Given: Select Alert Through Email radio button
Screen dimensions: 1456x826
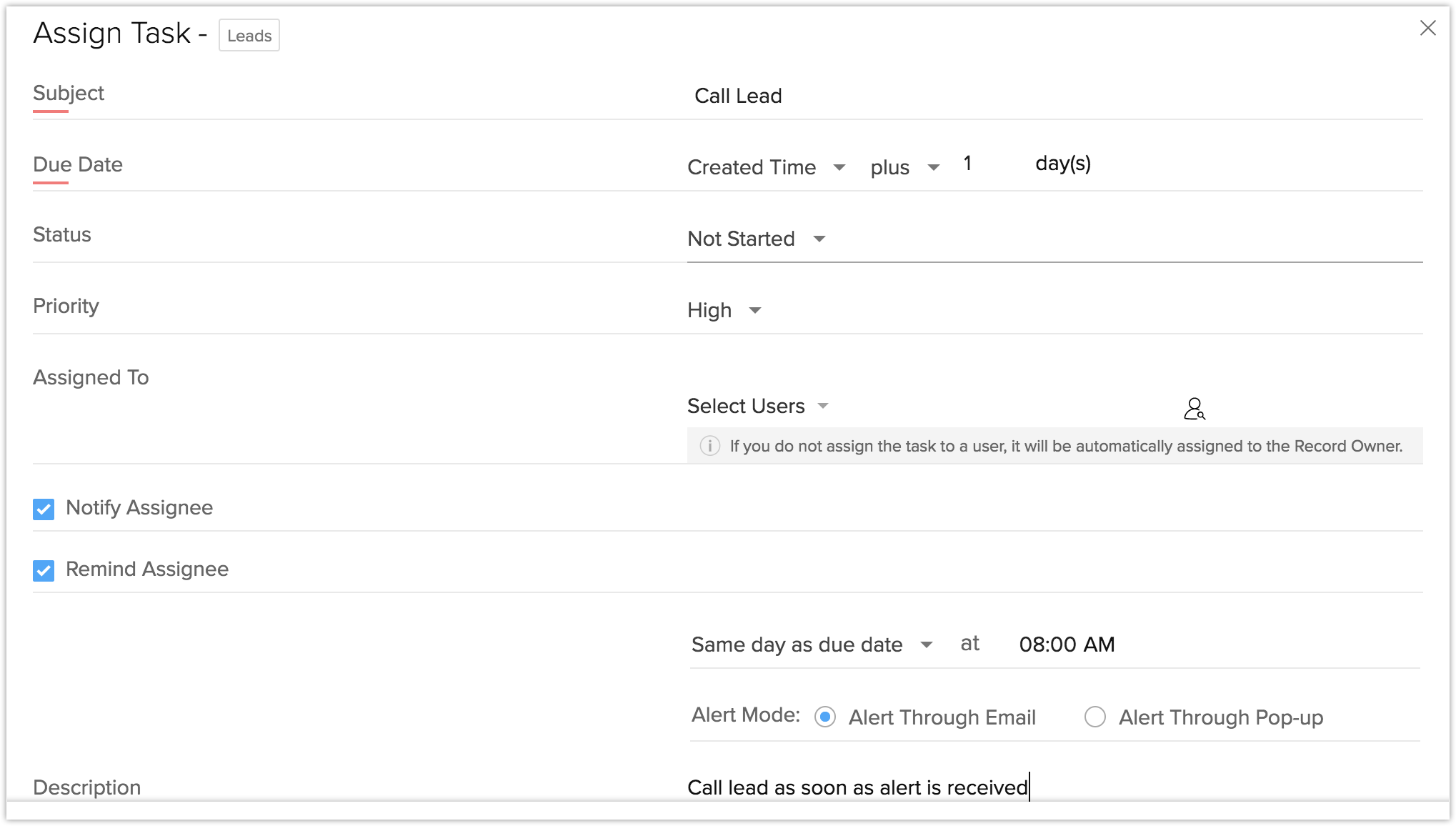Looking at the screenshot, I should pos(825,717).
